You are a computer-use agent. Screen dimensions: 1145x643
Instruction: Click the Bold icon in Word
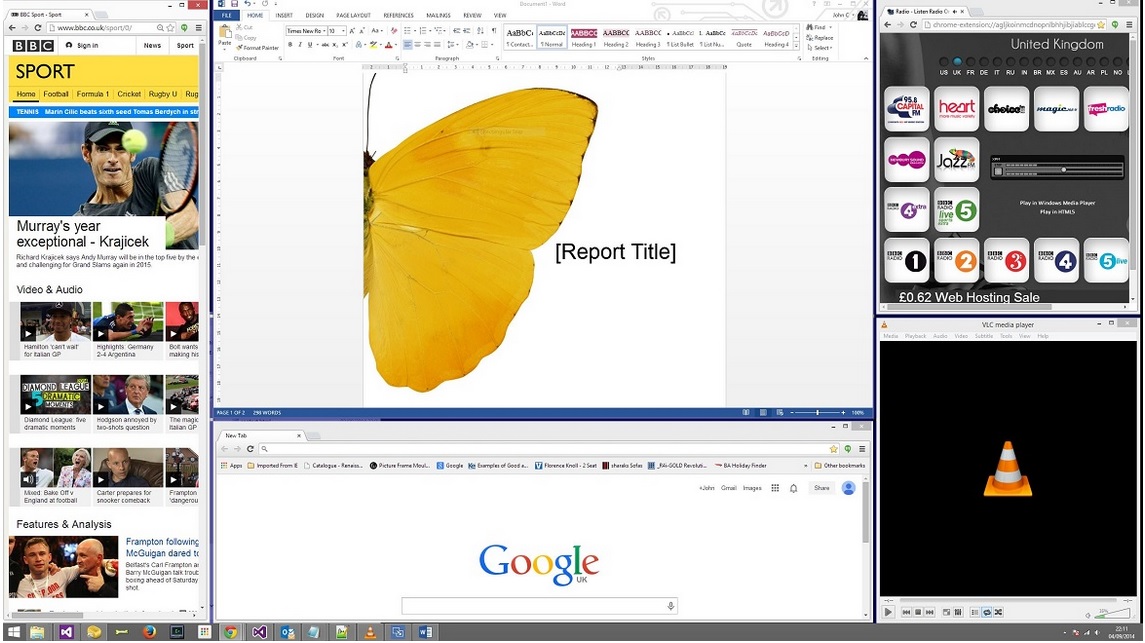[x=290, y=45]
